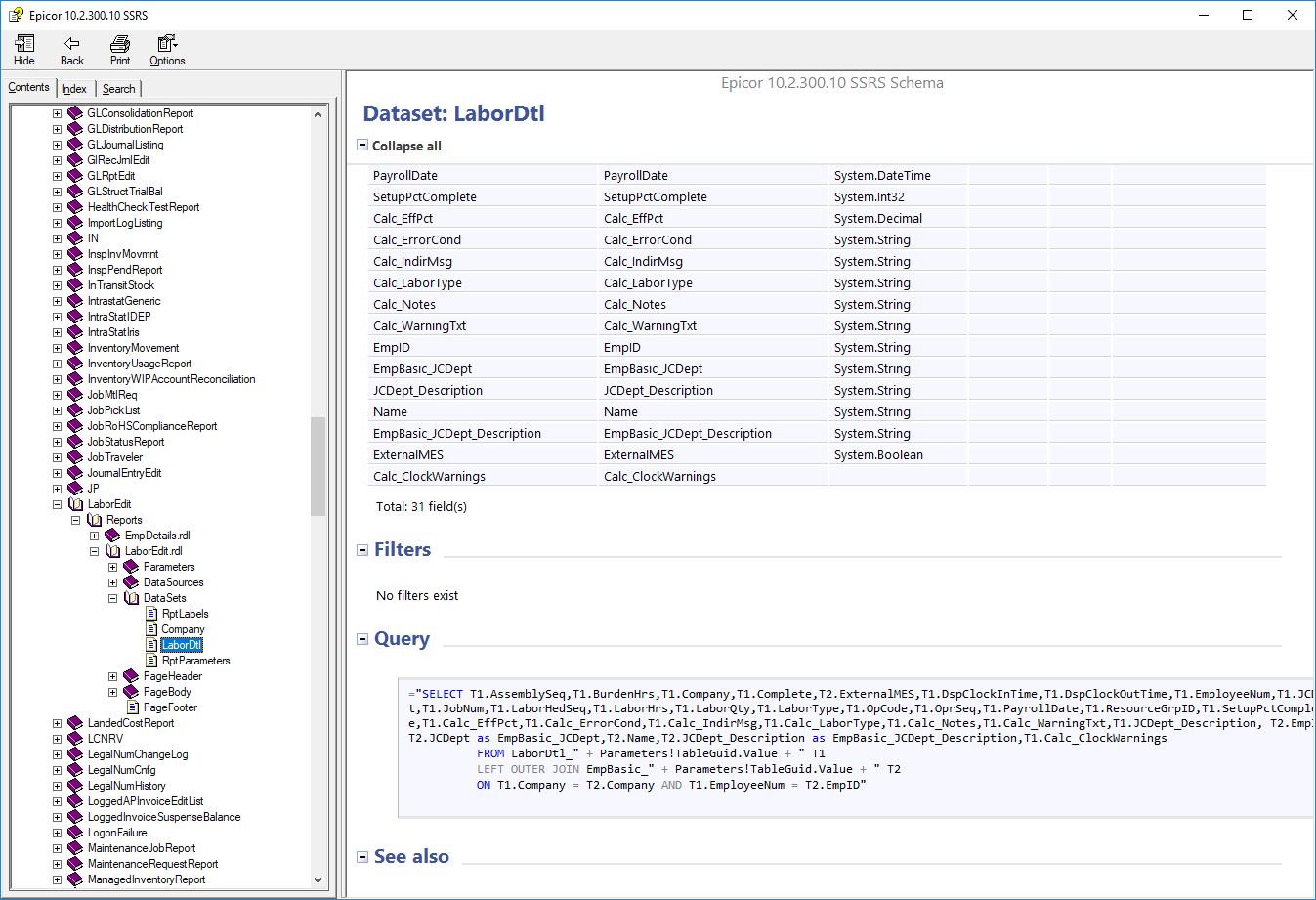1316x900 pixels.
Task: Click the PayrollDate field name cell
Action: coord(483,176)
